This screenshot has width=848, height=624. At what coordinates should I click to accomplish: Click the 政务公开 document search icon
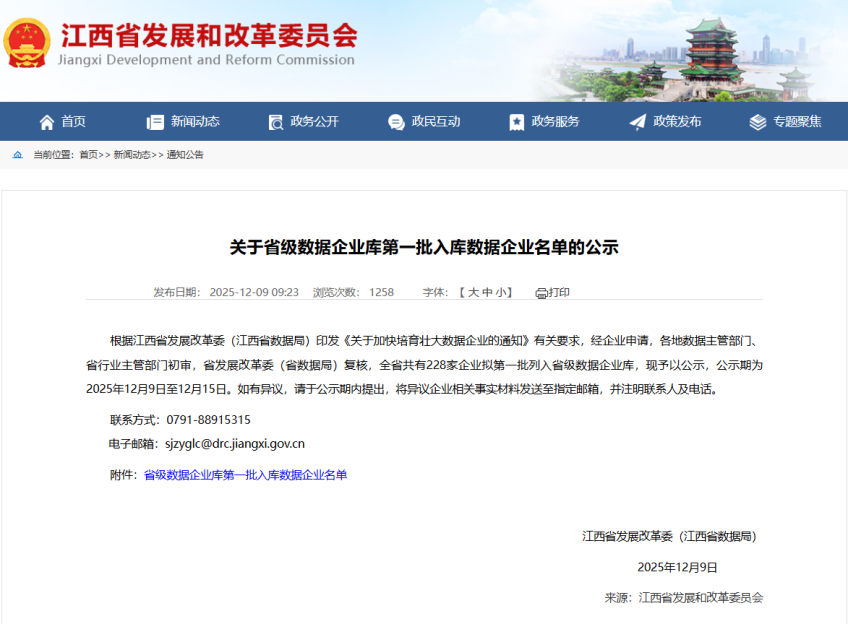click(276, 122)
